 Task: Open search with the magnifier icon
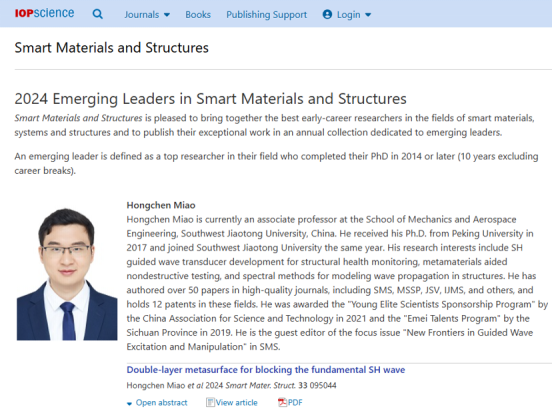click(x=98, y=14)
